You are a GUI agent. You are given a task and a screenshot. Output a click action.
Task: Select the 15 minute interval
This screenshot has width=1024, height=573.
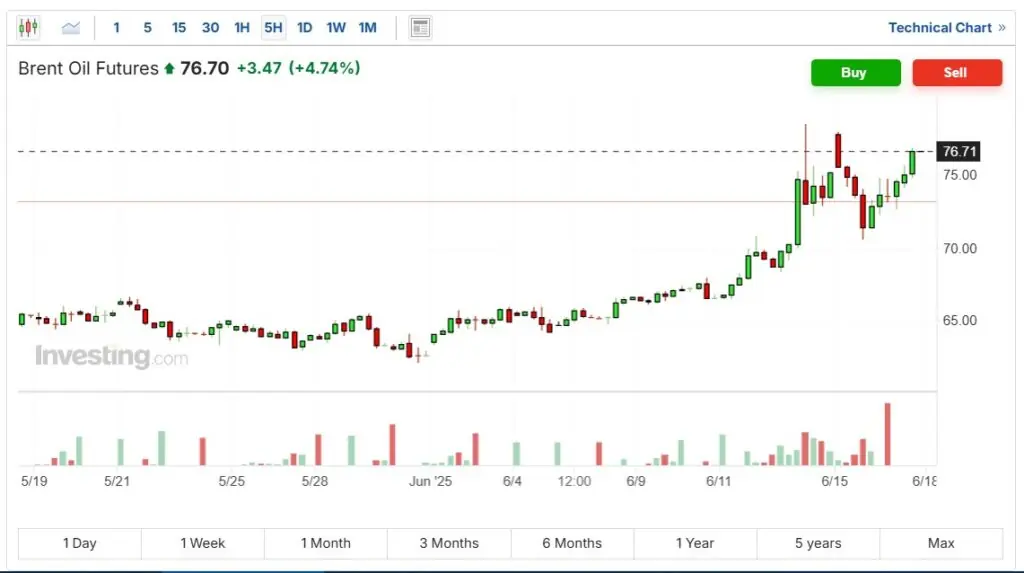click(179, 27)
